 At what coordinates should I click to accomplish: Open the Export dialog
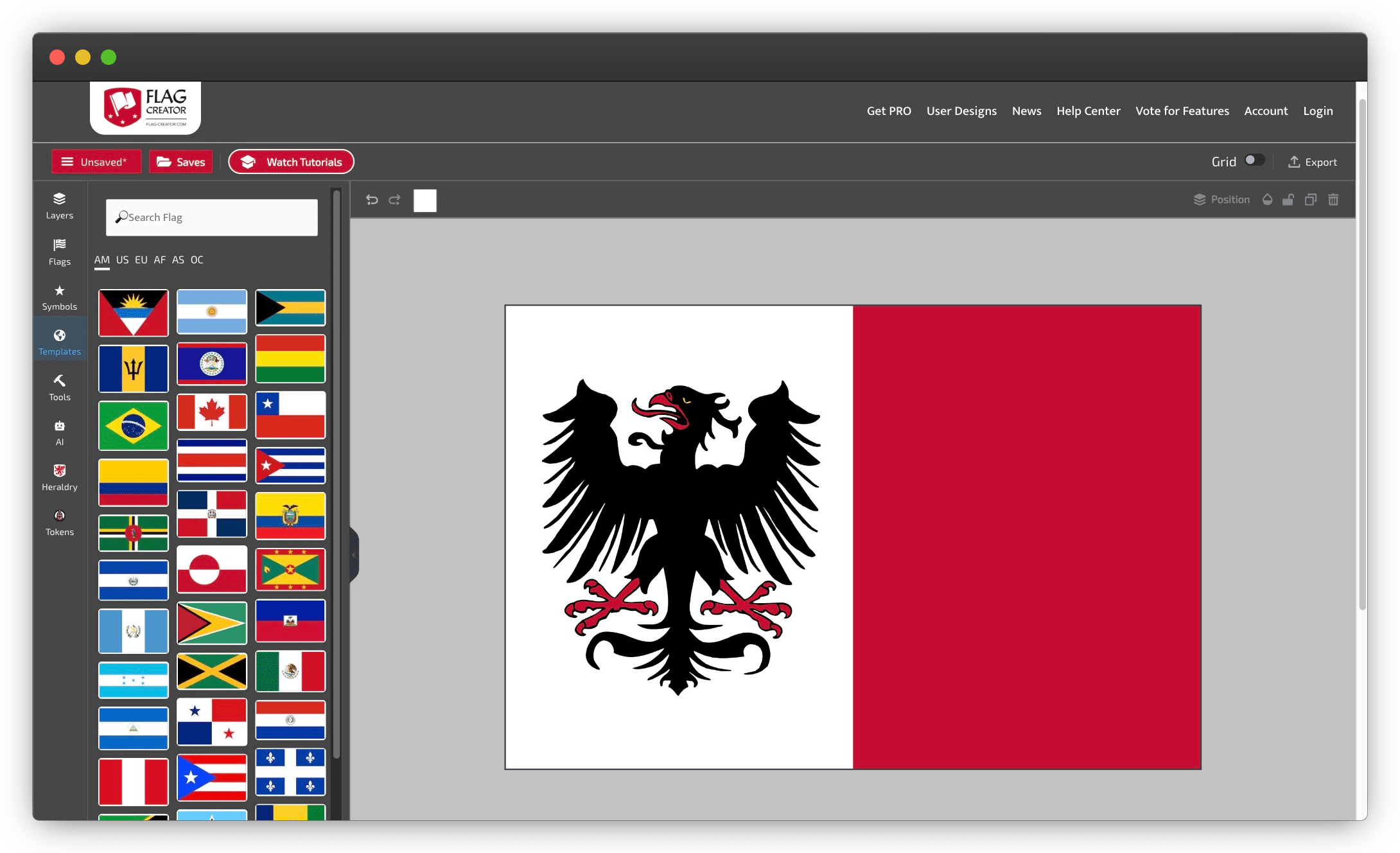1312,162
